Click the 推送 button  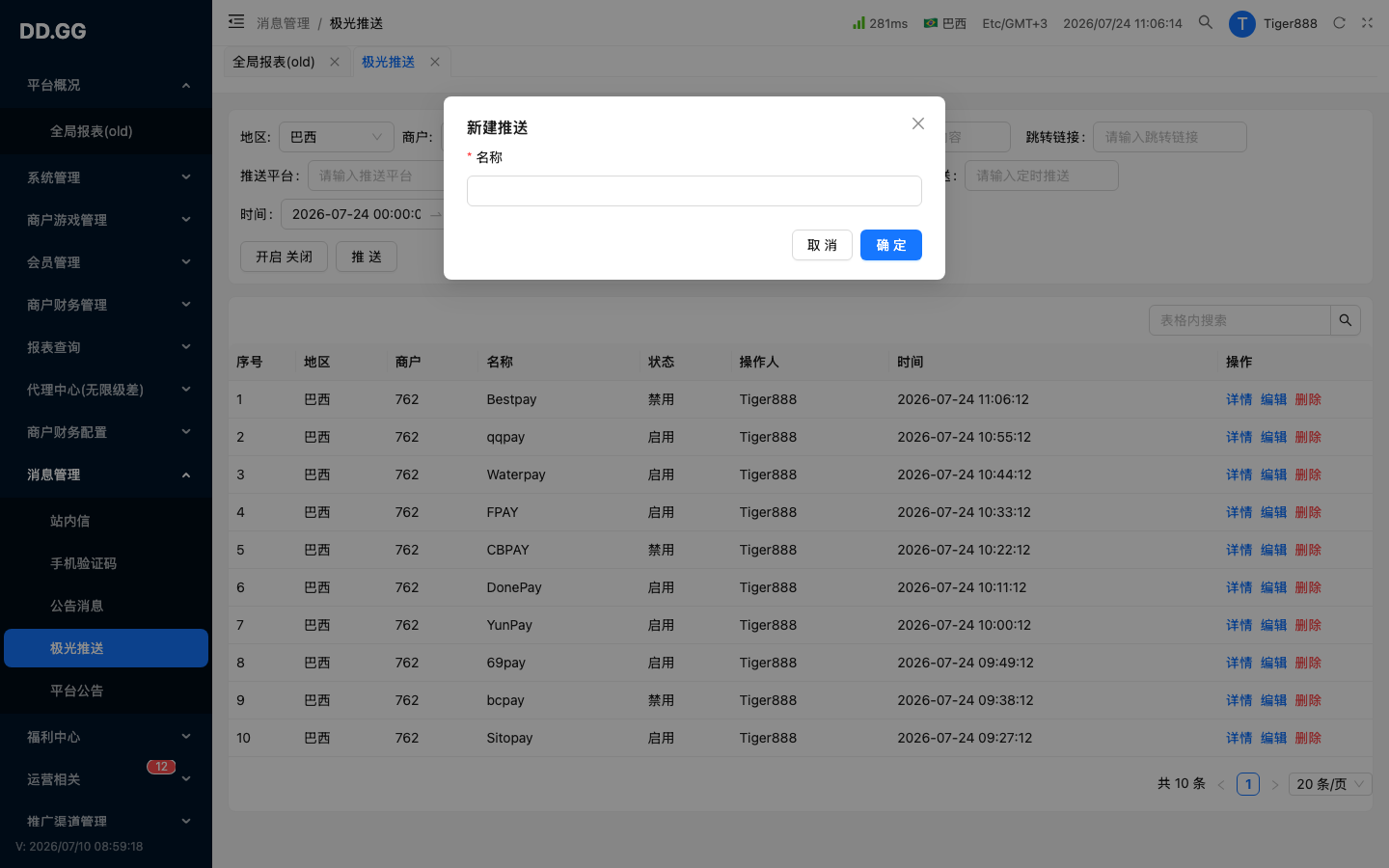367,257
